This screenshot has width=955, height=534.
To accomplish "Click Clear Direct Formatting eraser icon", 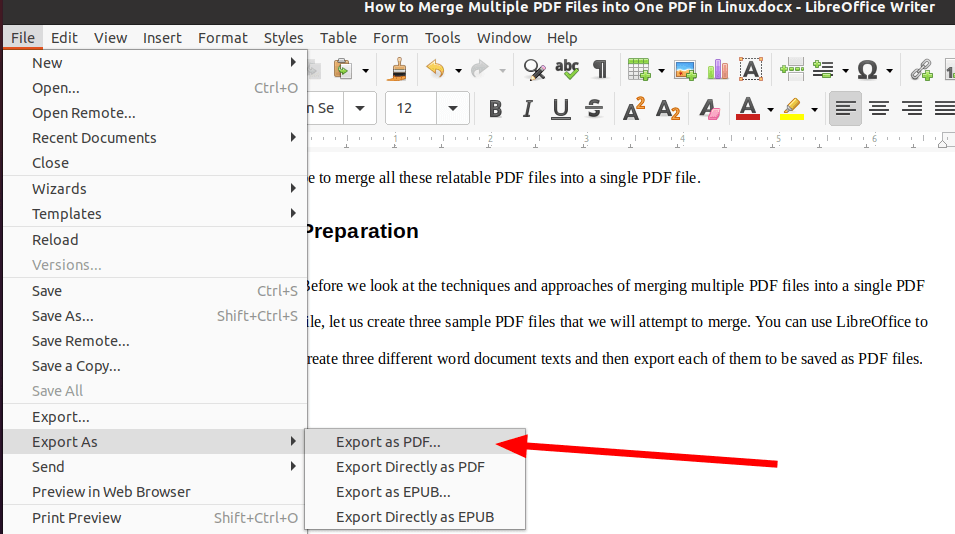I will point(710,110).
